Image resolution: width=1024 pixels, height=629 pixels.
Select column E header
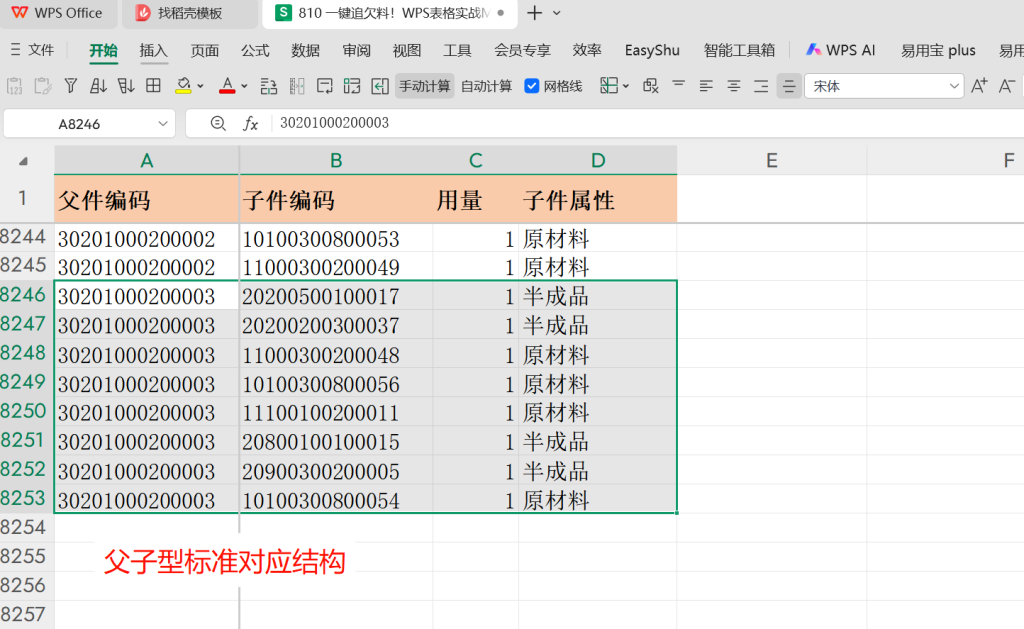[771, 161]
